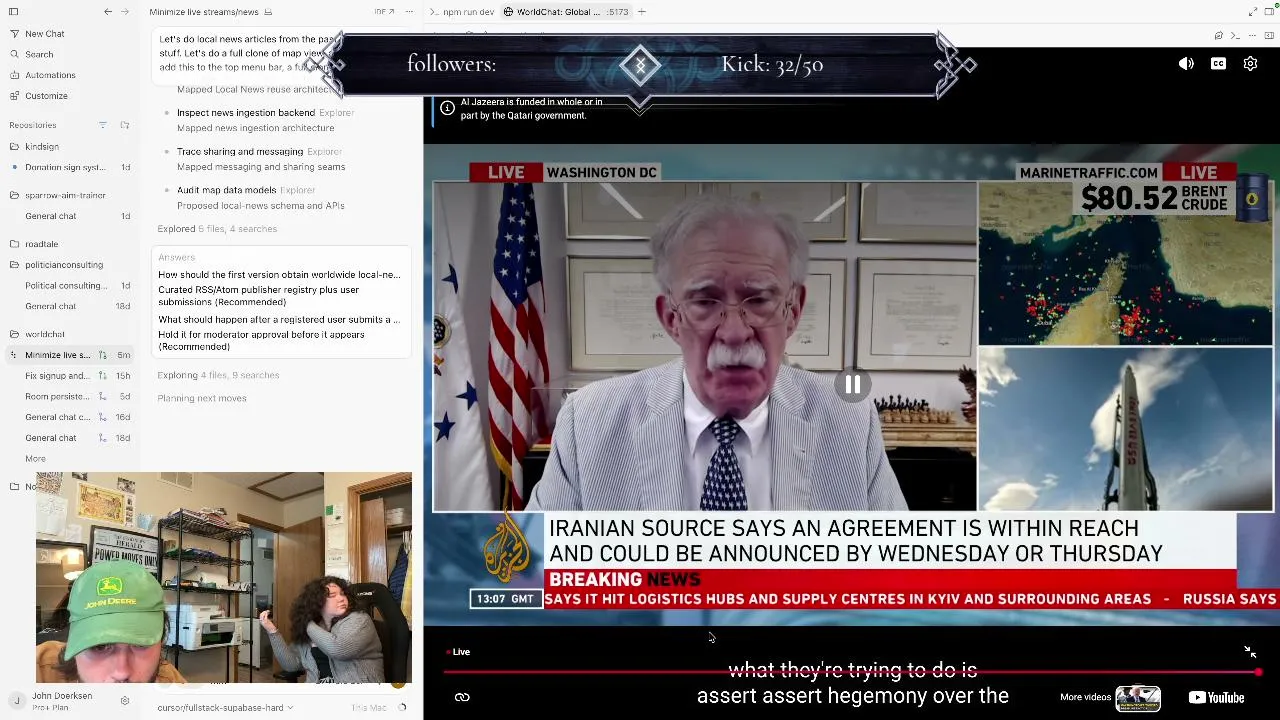This screenshot has width=1280, height=720.
Task: Open the Customize section
Action: (x=46, y=96)
